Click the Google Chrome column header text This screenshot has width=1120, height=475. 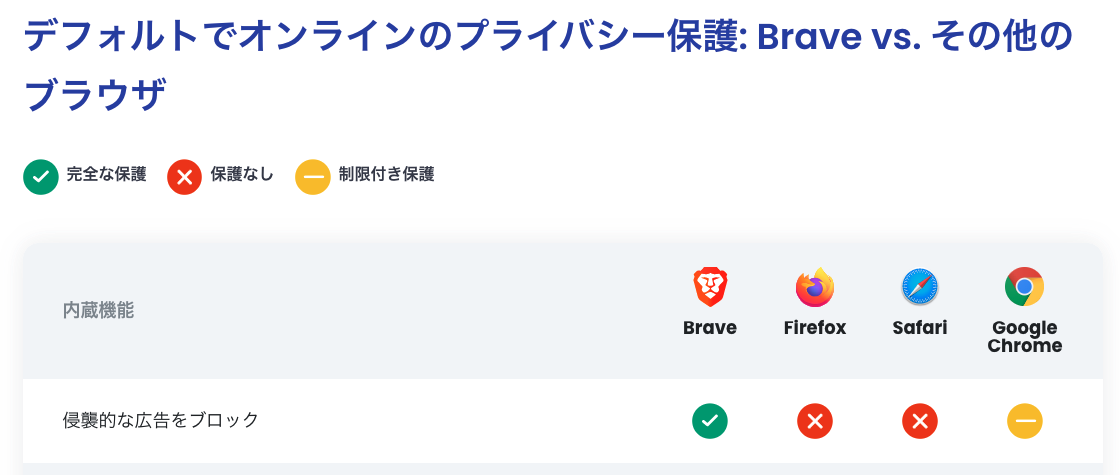click(1025, 337)
